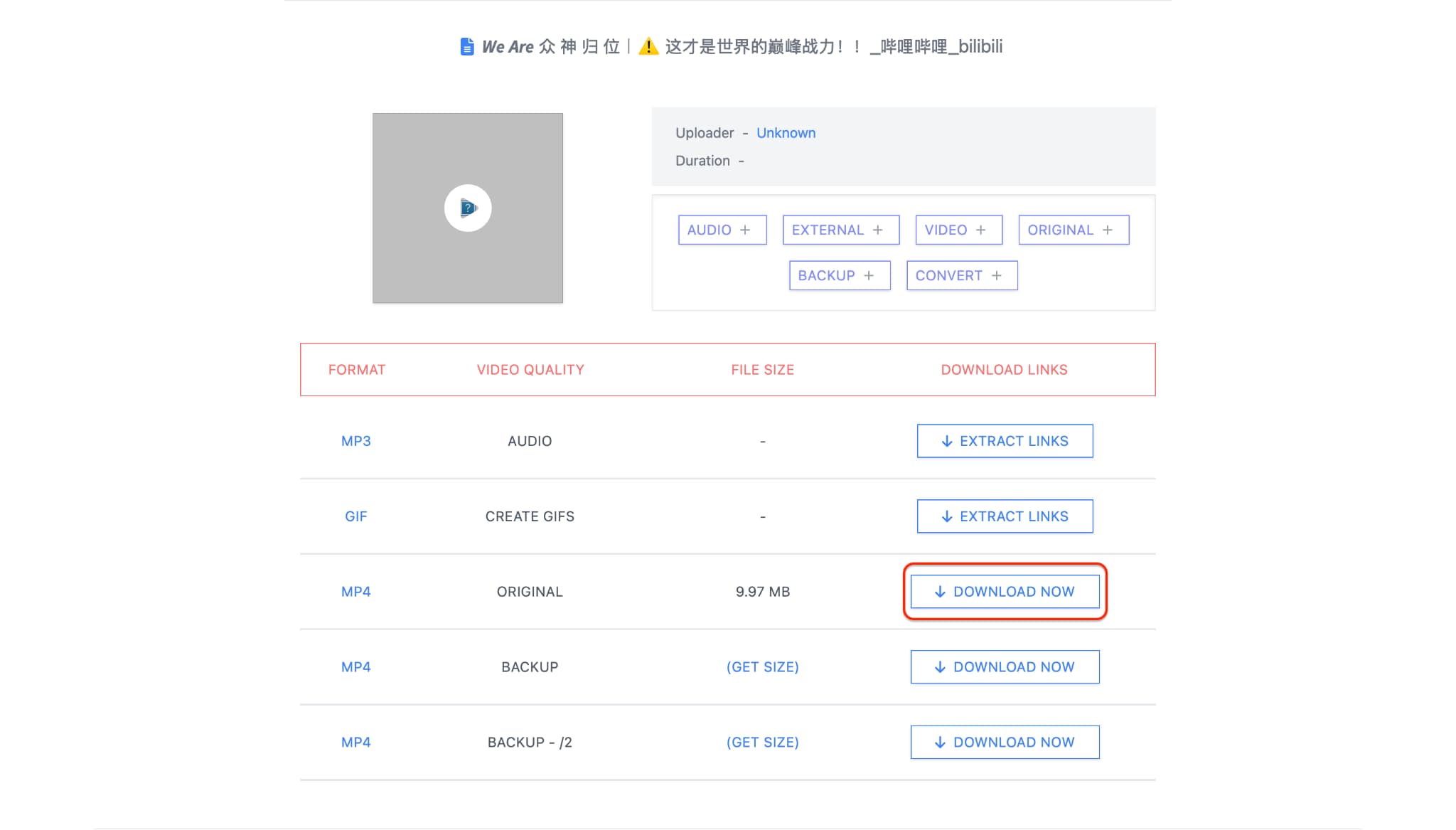Click the download arrow in the highlighted Download Now
The width and height of the screenshot is (1456, 830).
(940, 591)
